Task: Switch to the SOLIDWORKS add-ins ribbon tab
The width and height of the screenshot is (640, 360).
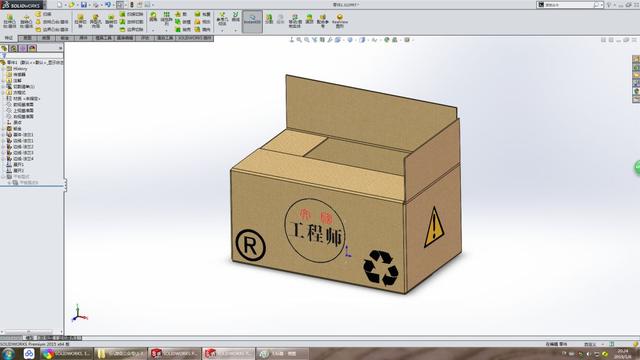Action: click(195, 38)
